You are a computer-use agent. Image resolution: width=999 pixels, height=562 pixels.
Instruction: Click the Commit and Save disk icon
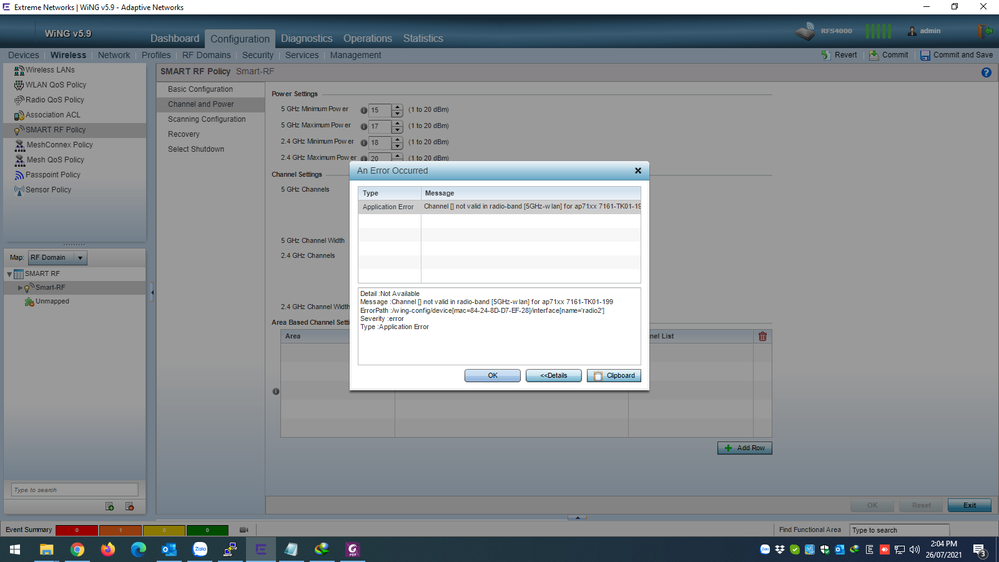pos(925,55)
